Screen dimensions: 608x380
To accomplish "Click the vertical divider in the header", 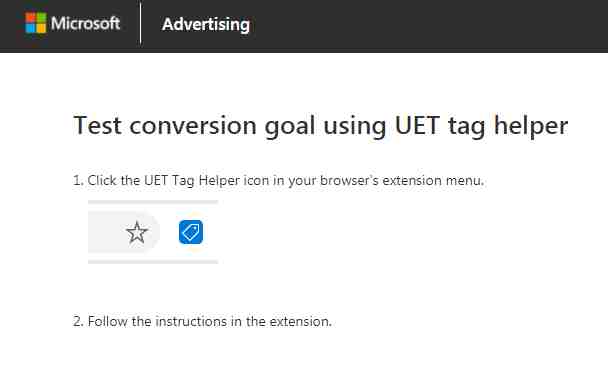I will 140,23.
